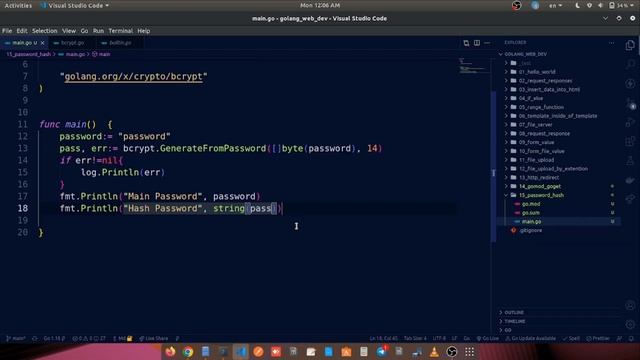Expand the TIMELINE section
The width and height of the screenshot is (640, 360).
[515, 321]
